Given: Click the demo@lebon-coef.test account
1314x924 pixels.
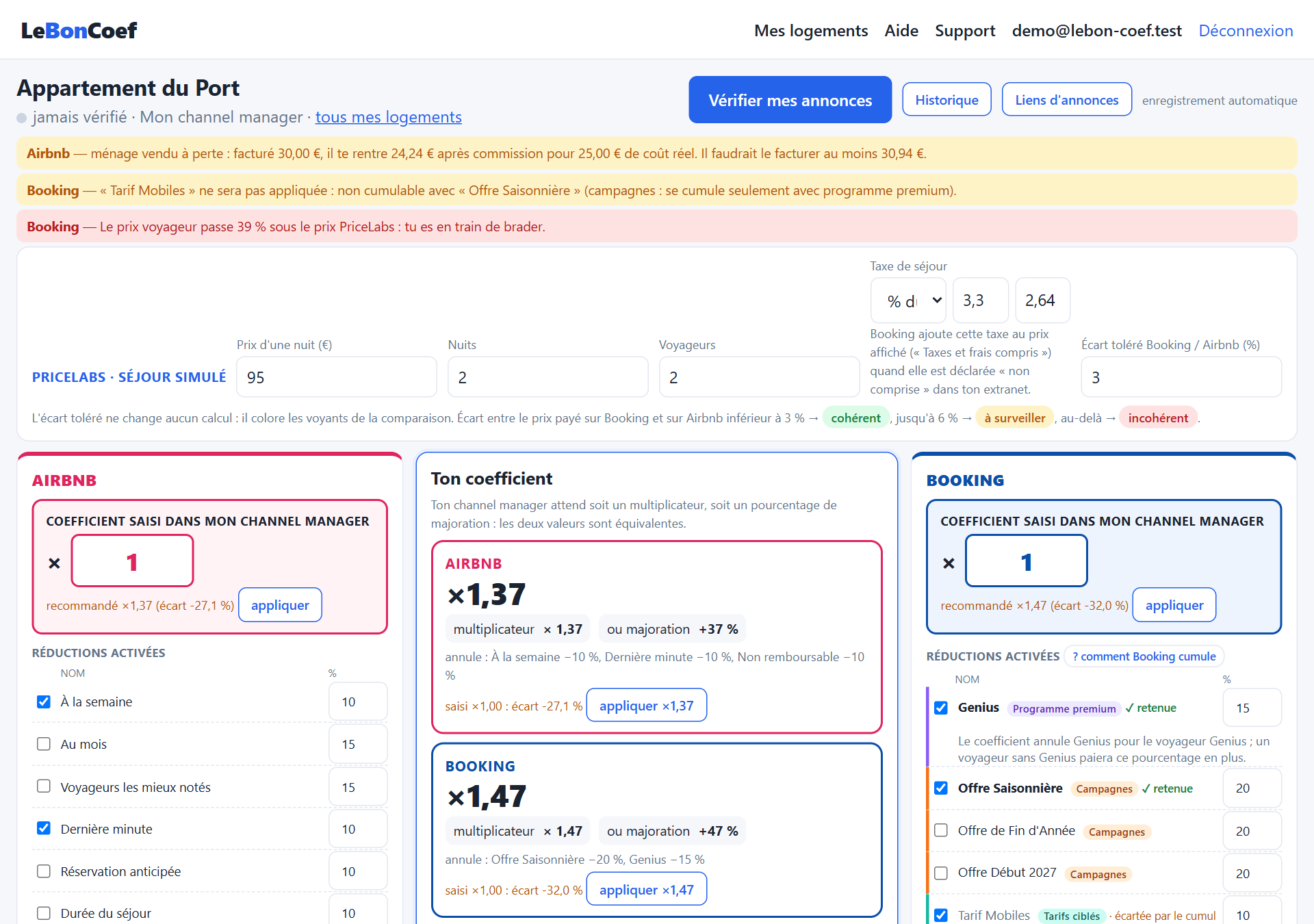Looking at the screenshot, I should tap(1097, 31).
